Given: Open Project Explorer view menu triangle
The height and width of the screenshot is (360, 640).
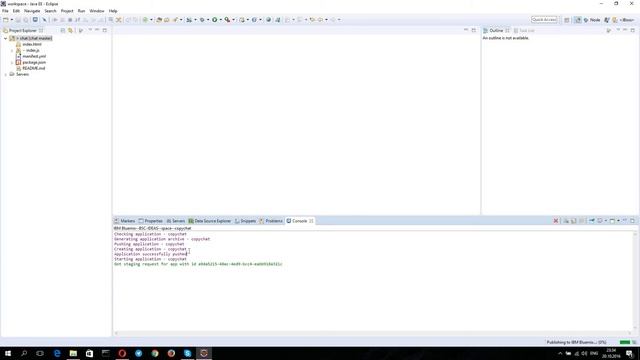Looking at the screenshot, I should [90, 30].
